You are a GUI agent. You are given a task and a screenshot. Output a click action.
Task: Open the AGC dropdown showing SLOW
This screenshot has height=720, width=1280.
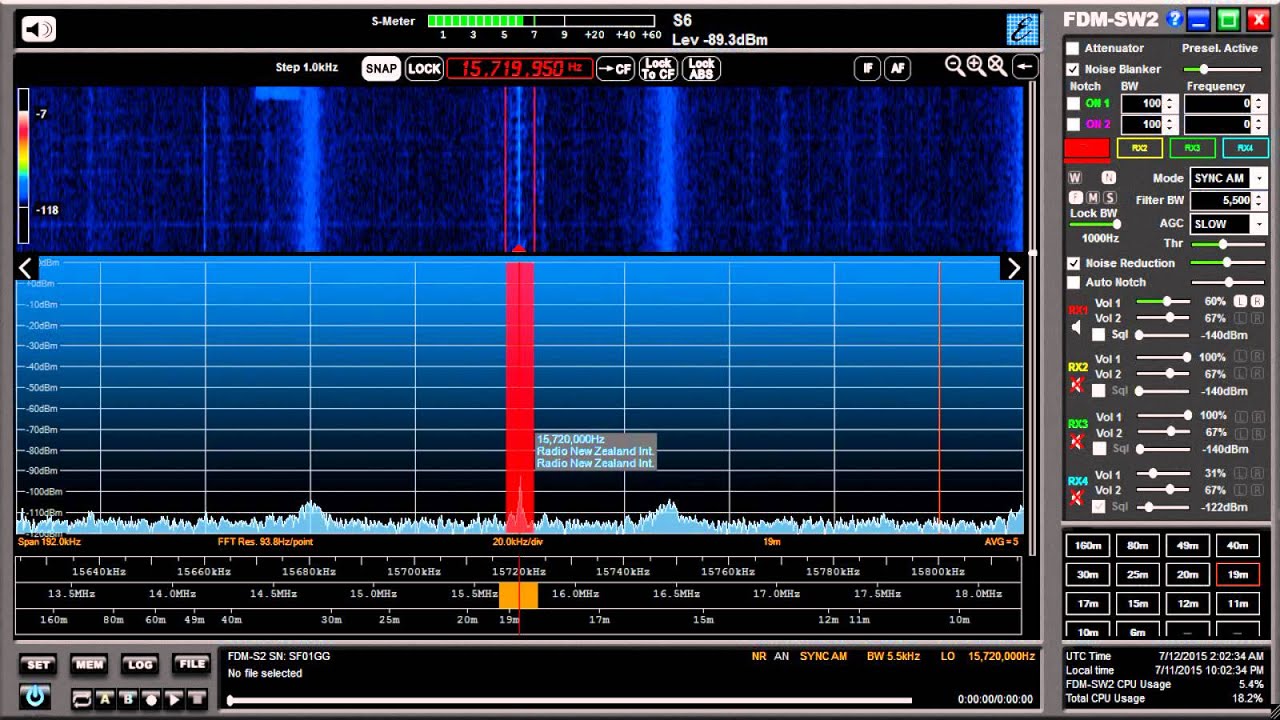[1259, 224]
